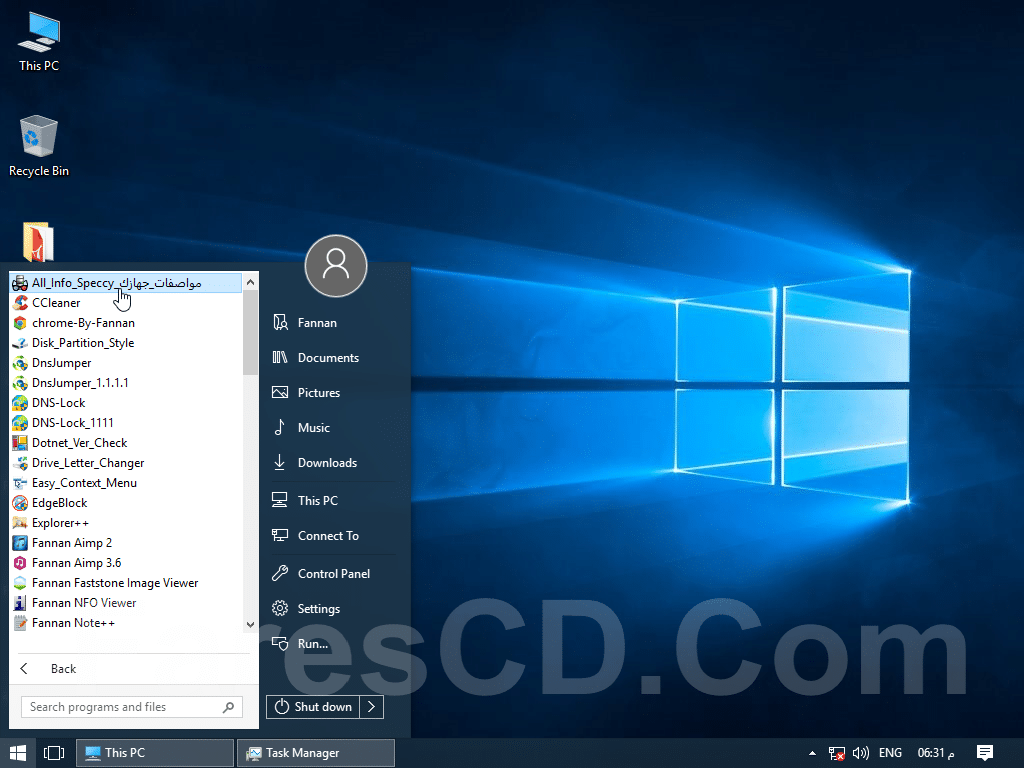Open DNS-Lock_1111 icon
The width and height of the screenshot is (1024, 768).
tap(20, 423)
